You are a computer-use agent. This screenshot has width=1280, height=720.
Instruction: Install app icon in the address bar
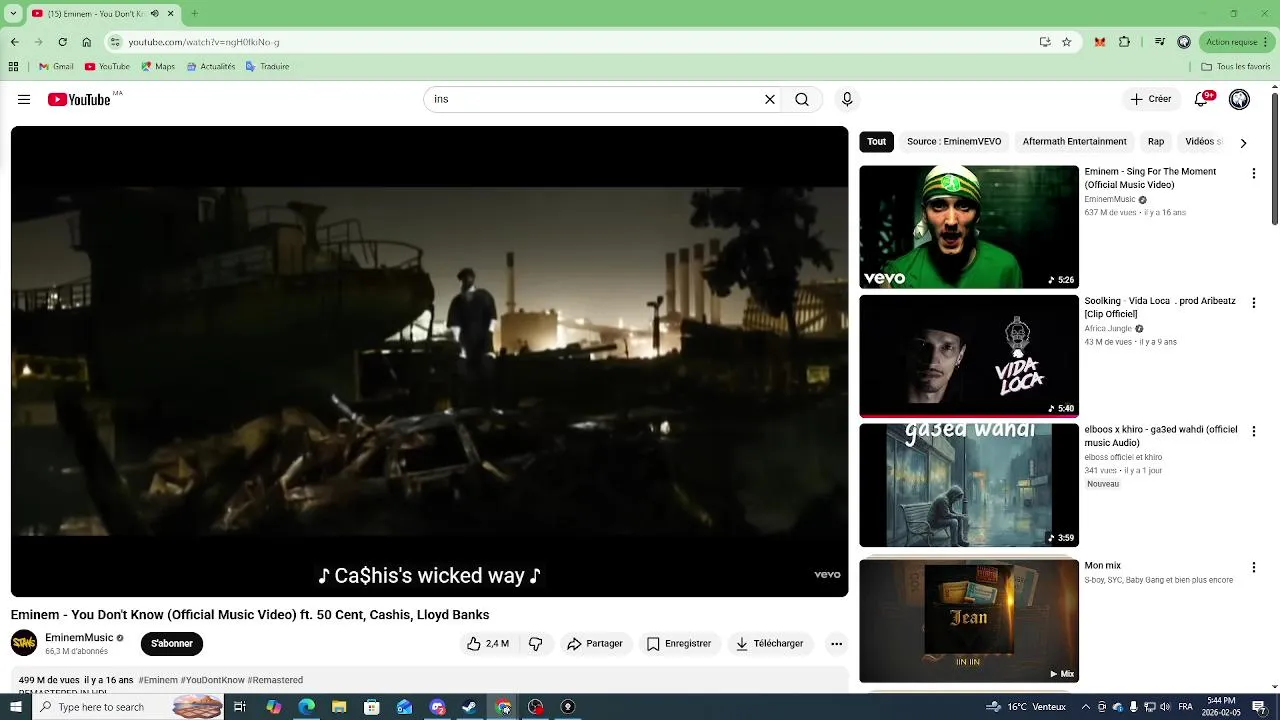(x=1045, y=42)
